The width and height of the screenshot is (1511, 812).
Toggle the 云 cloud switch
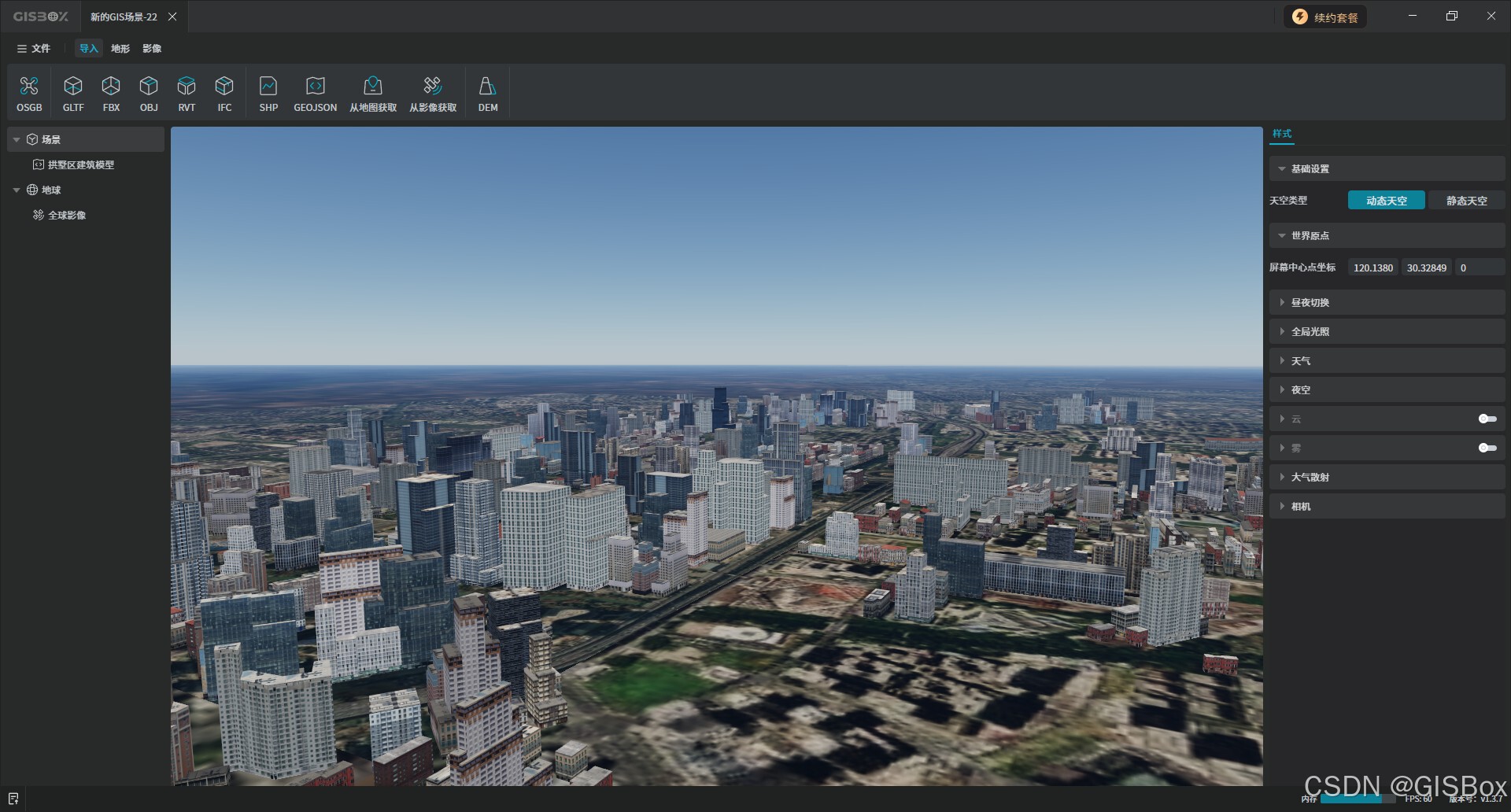point(1487,419)
